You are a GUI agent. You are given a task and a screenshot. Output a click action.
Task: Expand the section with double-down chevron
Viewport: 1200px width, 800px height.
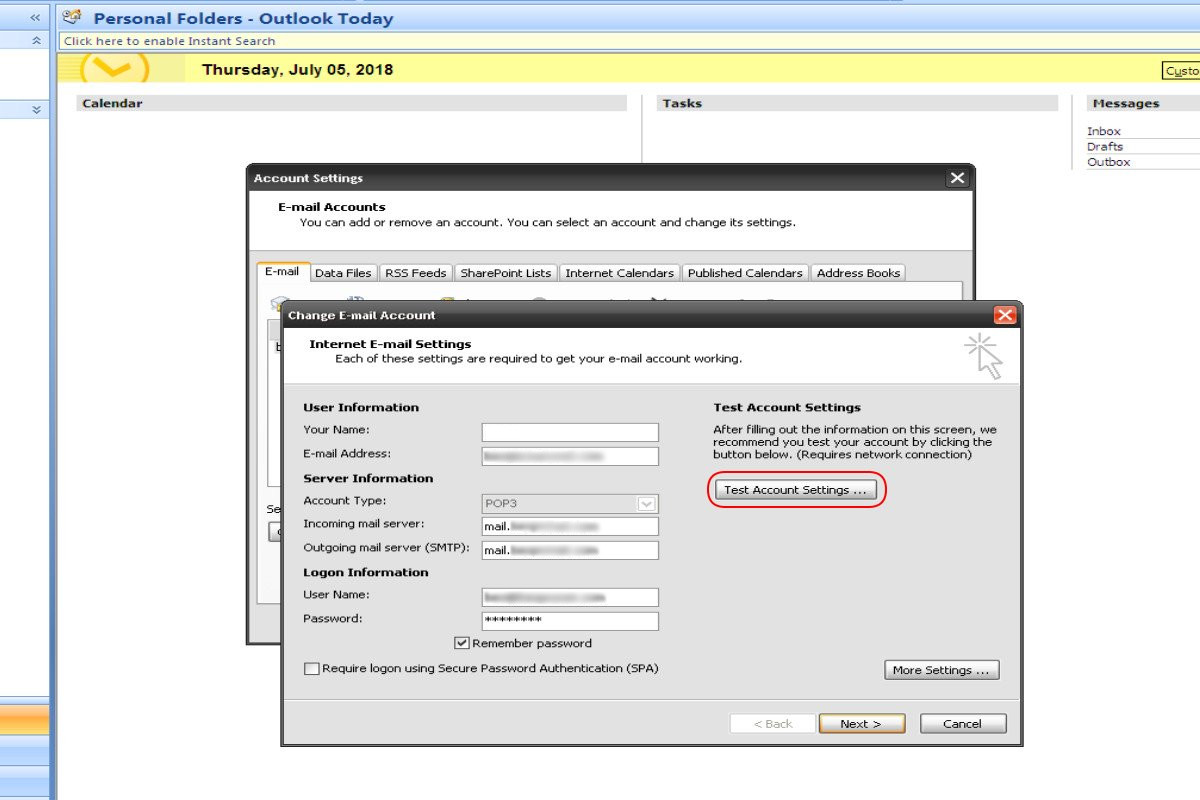[x=37, y=110]
